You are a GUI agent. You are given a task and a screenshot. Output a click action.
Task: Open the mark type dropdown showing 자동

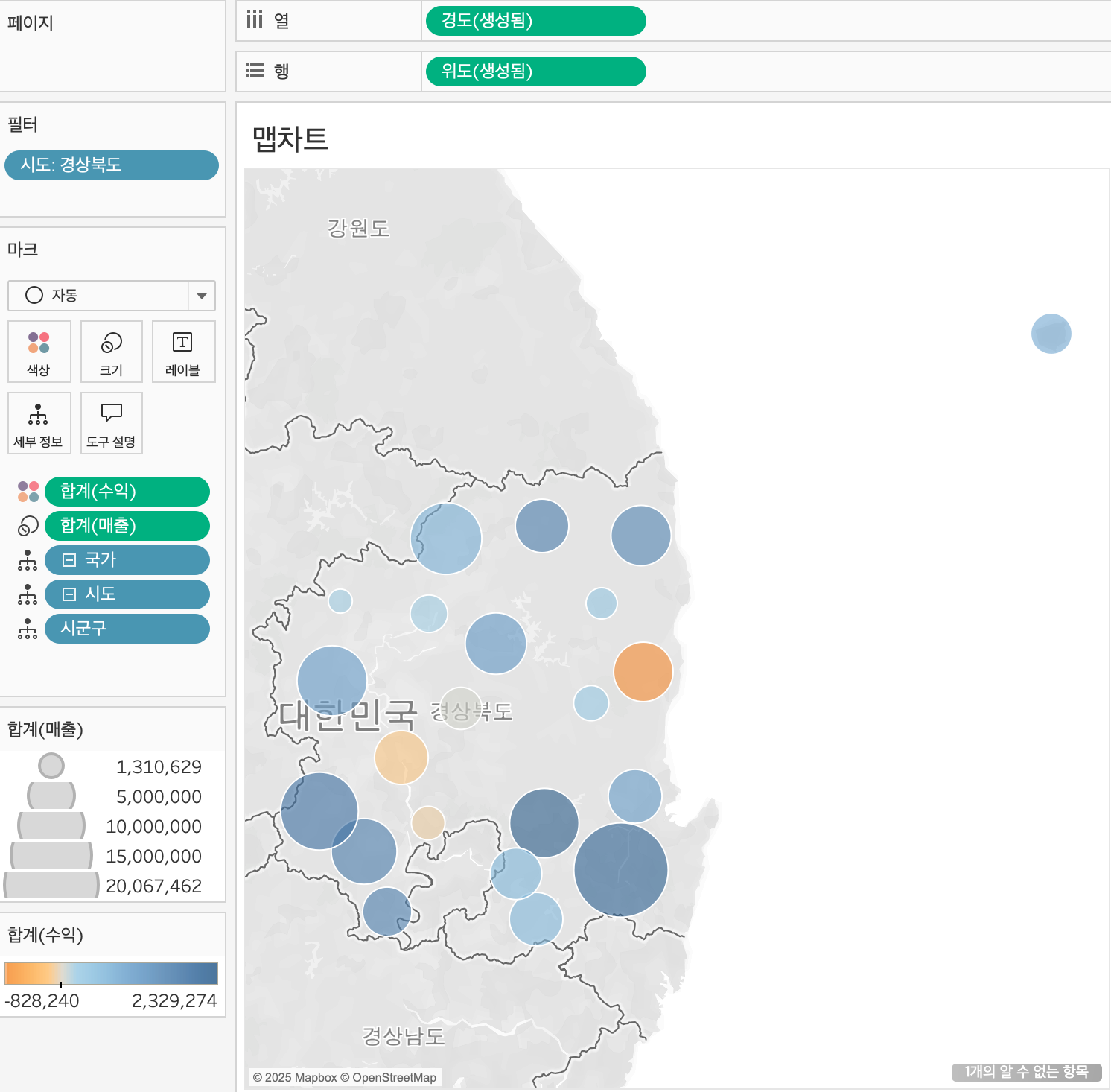tap(112, 296)
